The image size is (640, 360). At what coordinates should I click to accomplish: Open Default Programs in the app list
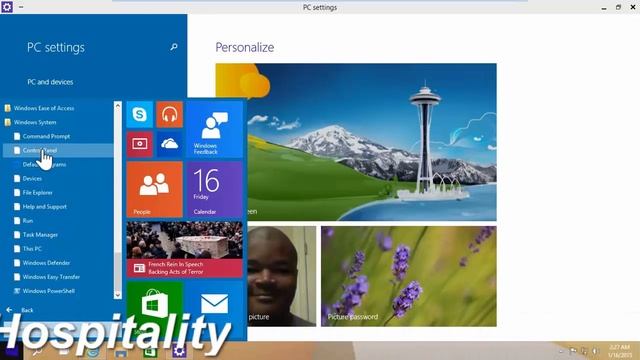(44, 164)
